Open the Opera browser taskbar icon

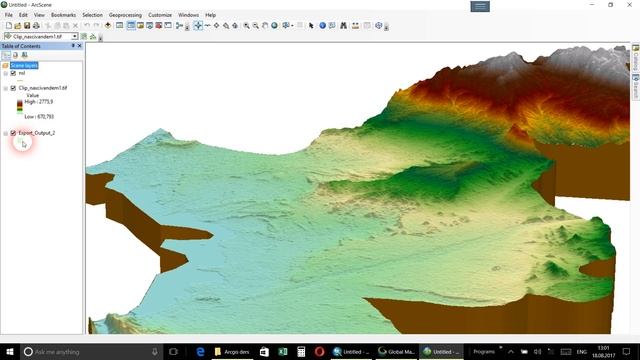[x=319, y=351]
